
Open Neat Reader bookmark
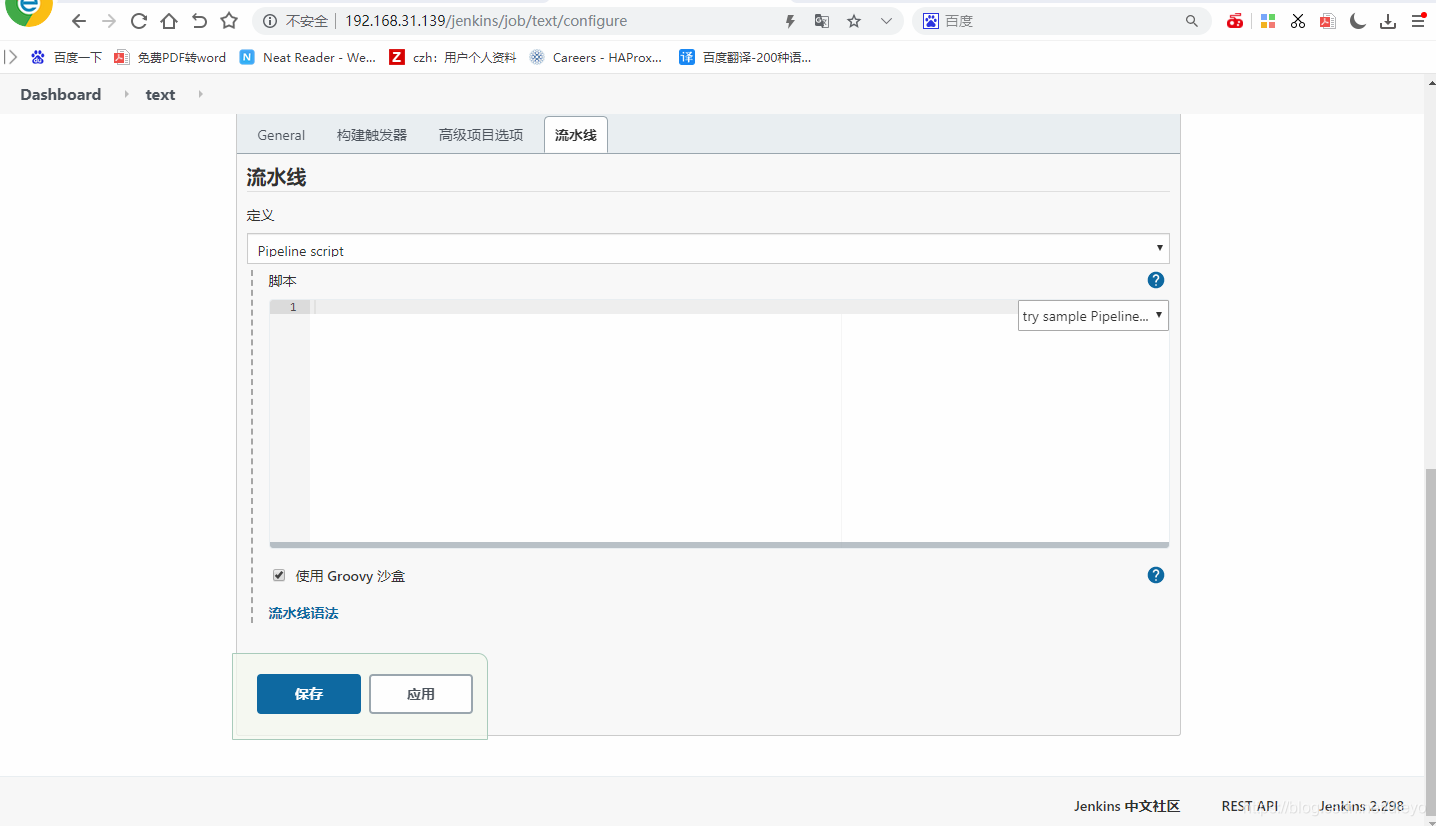pos(308,57)
